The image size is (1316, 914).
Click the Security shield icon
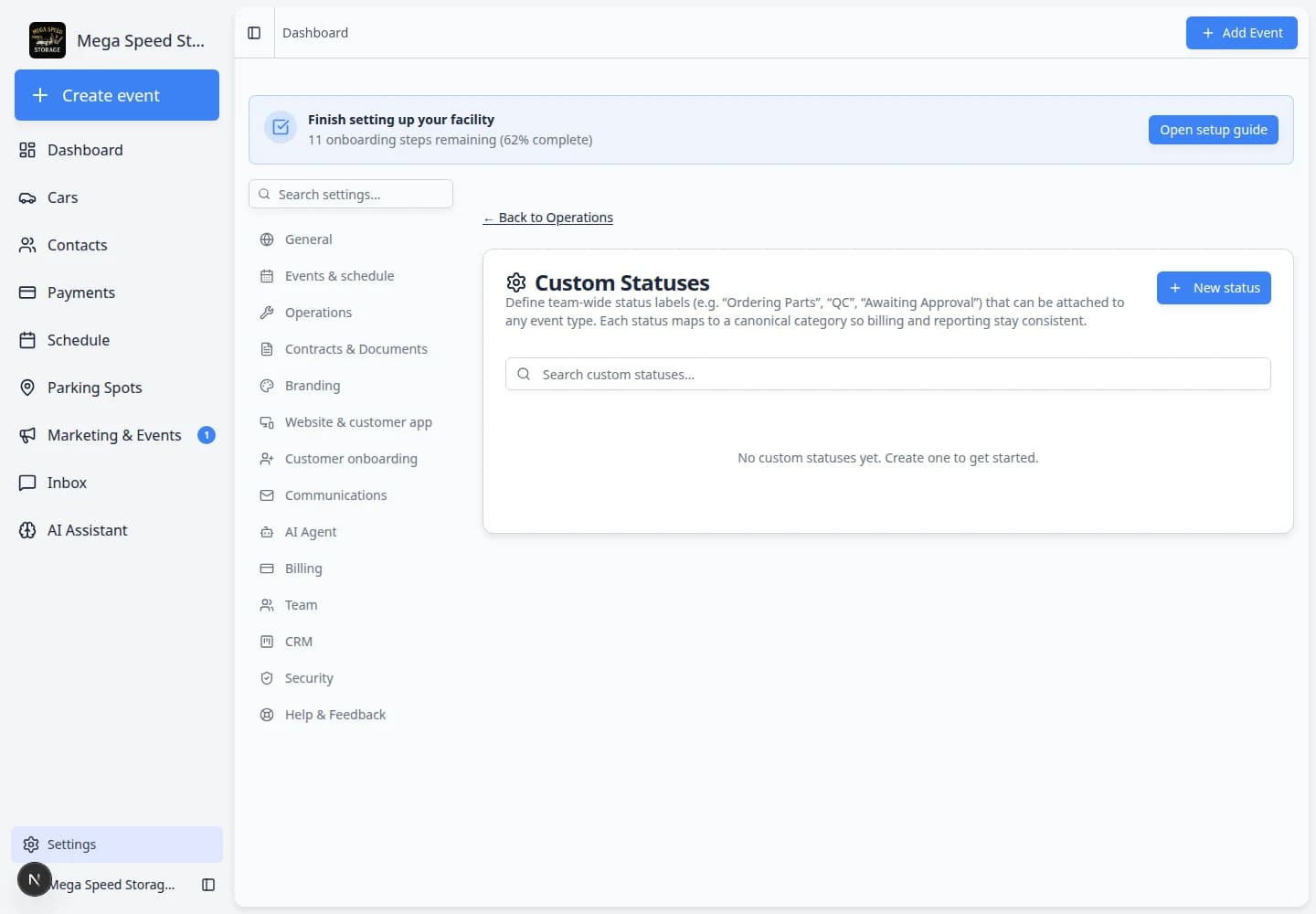pyautogui.click(x=267, y=678)
